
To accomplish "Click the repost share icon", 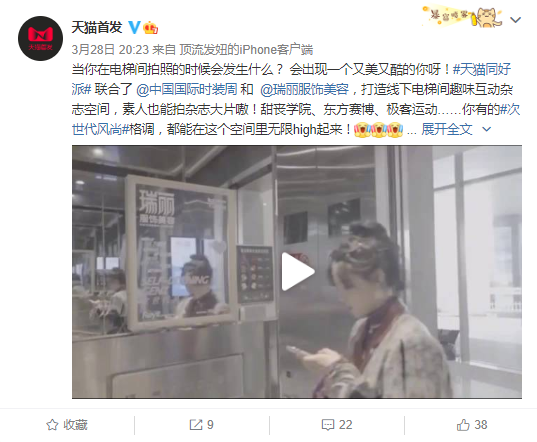I will pyautogui.click(x=196, y=425).
